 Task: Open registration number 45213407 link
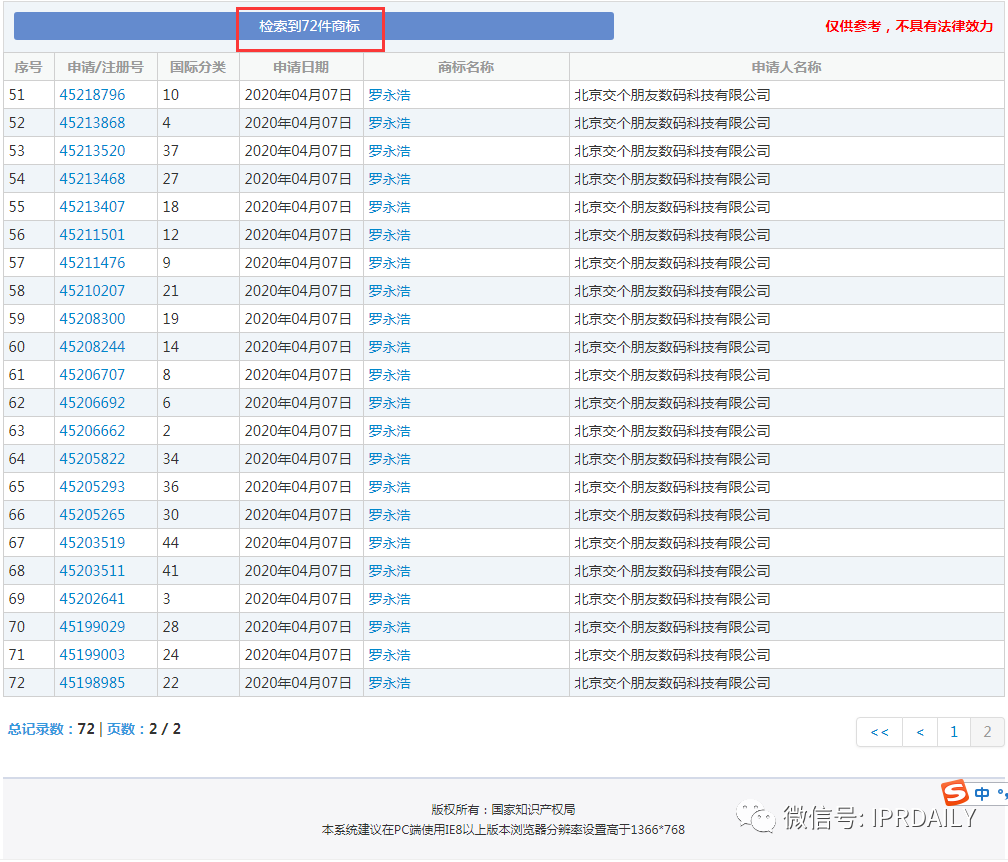92,207
